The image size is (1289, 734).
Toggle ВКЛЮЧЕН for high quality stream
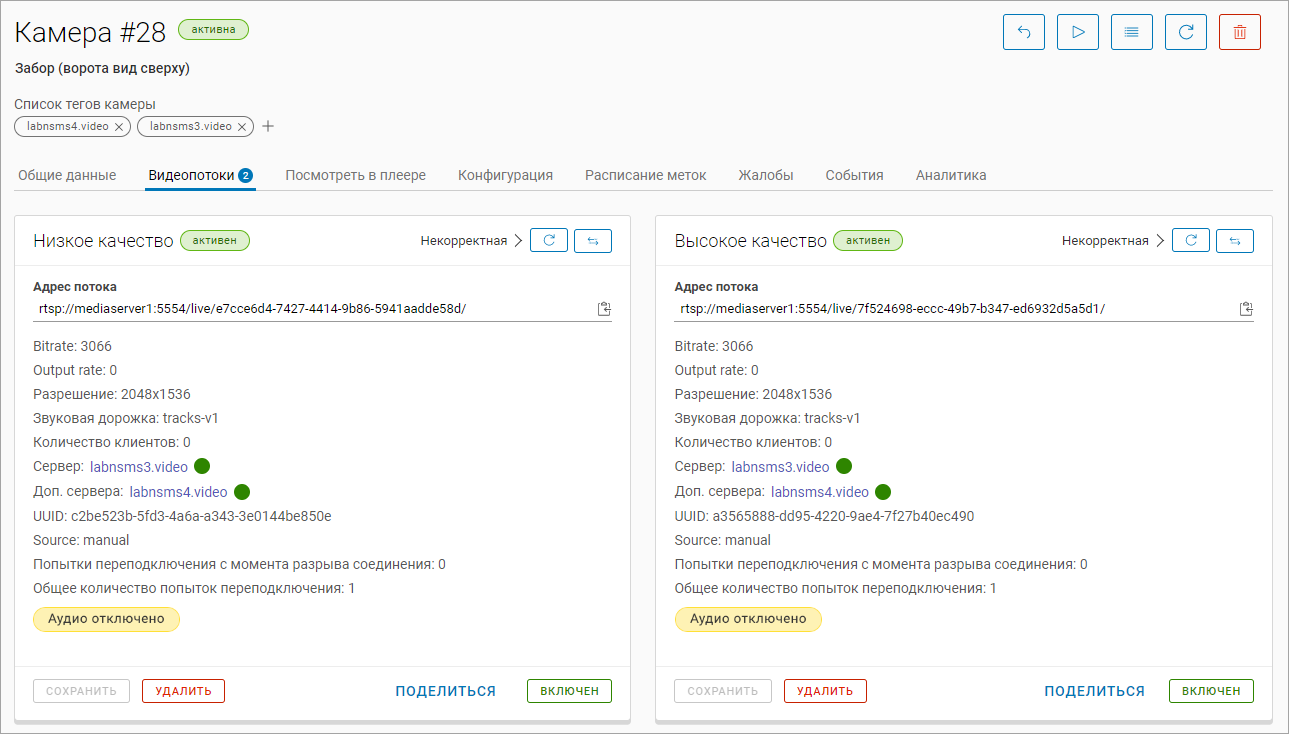(x=1210, y=691)
